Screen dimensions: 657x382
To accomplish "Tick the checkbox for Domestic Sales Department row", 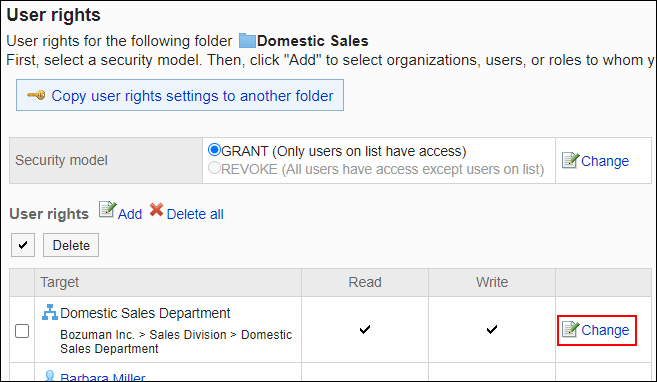I will tap(22, 331).
